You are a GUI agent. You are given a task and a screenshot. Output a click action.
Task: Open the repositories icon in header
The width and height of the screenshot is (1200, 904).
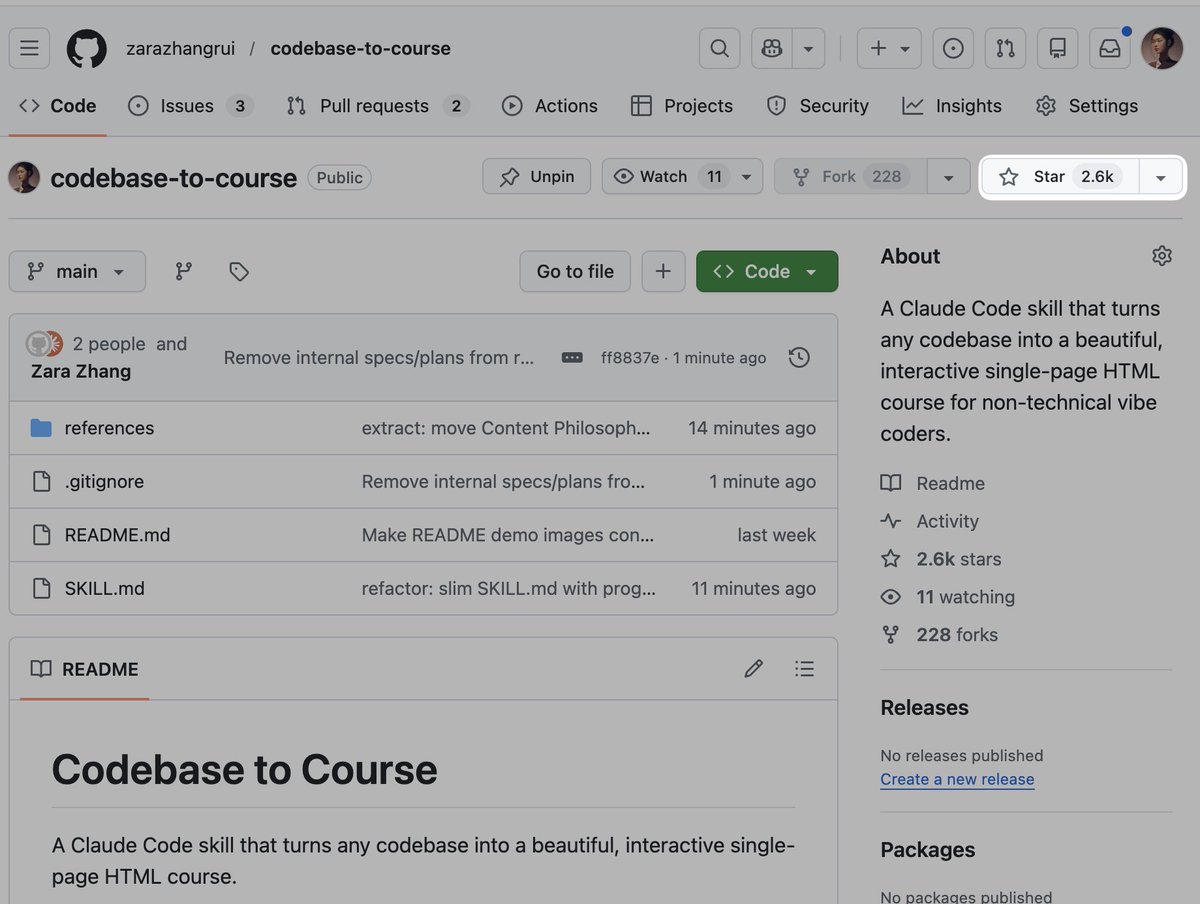pyautogui.click(x=1057, y=48)
